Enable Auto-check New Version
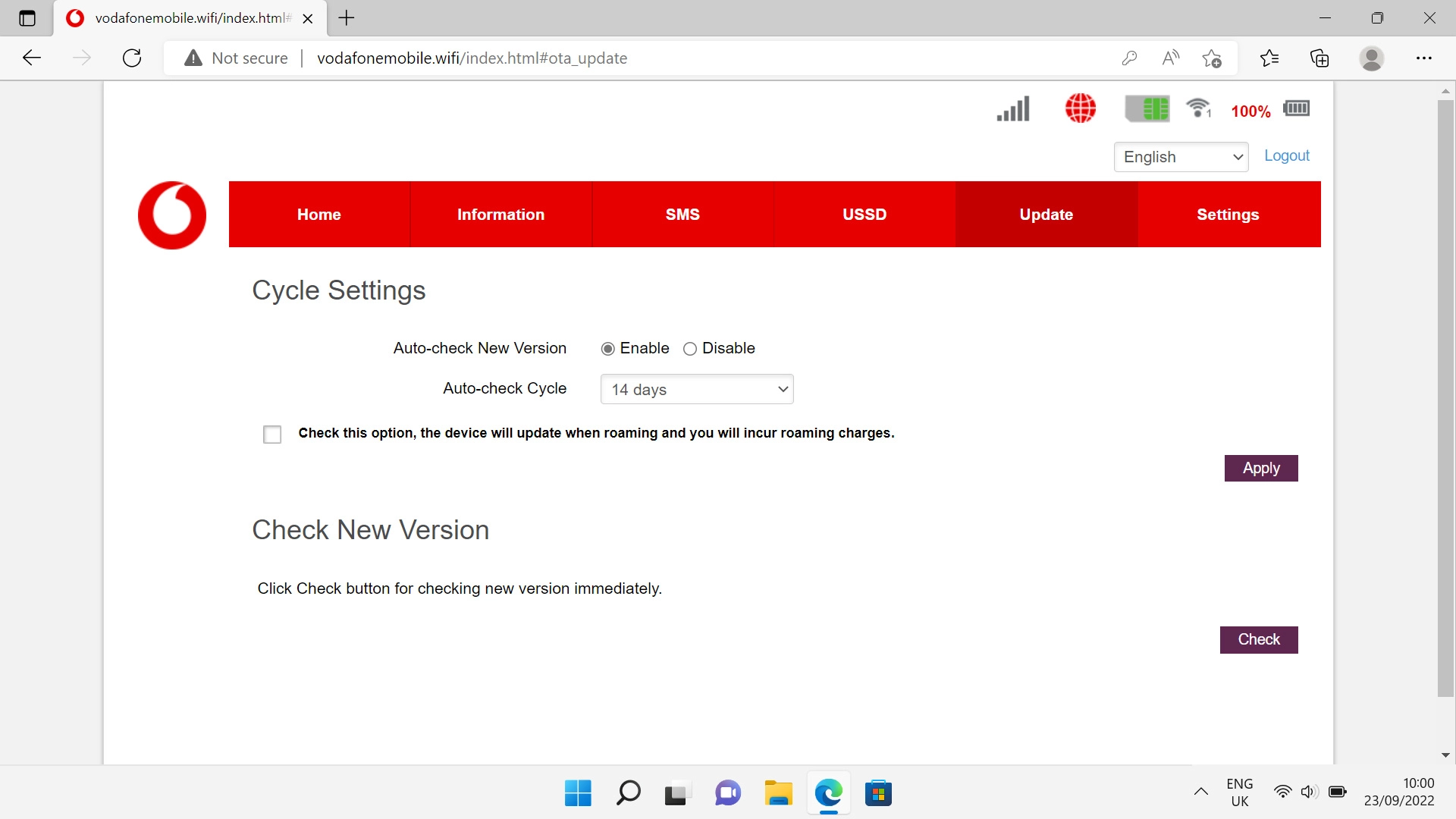 607,349
